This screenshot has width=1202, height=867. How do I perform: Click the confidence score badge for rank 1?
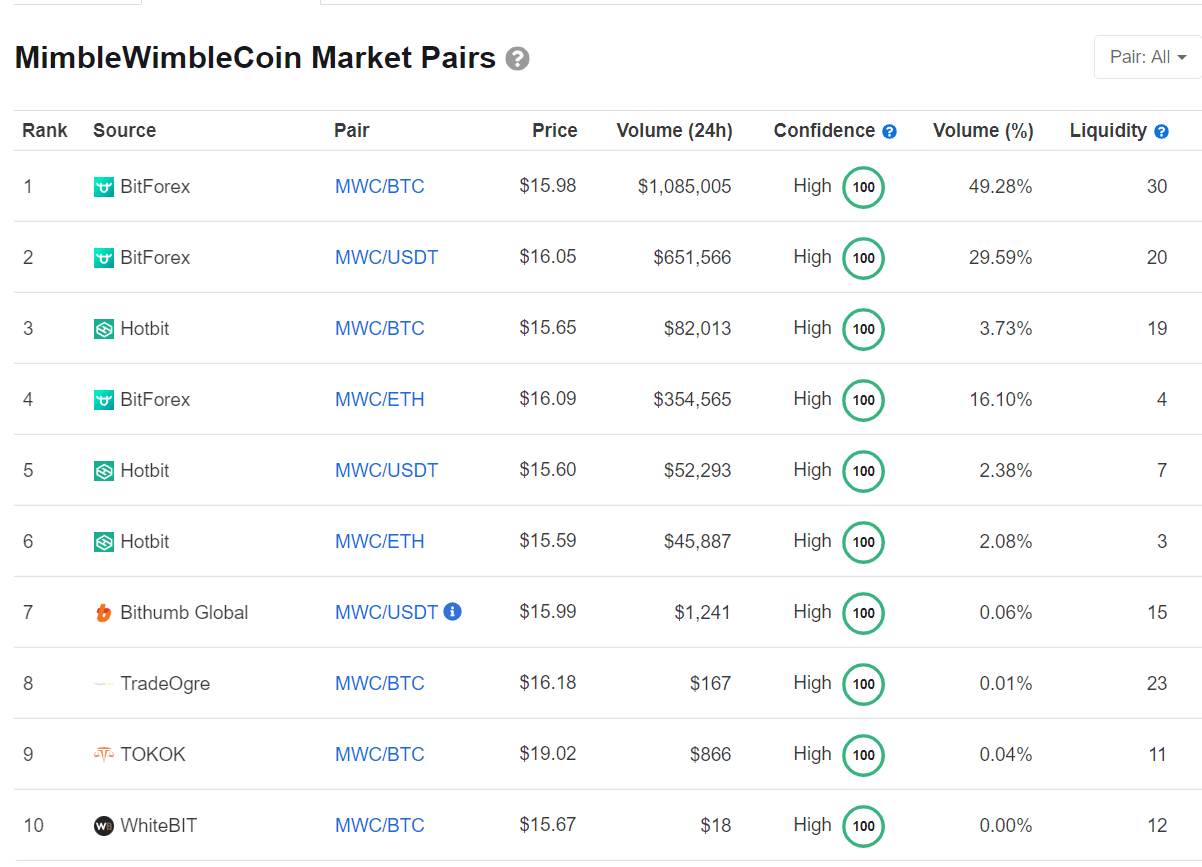coord(862,187)
